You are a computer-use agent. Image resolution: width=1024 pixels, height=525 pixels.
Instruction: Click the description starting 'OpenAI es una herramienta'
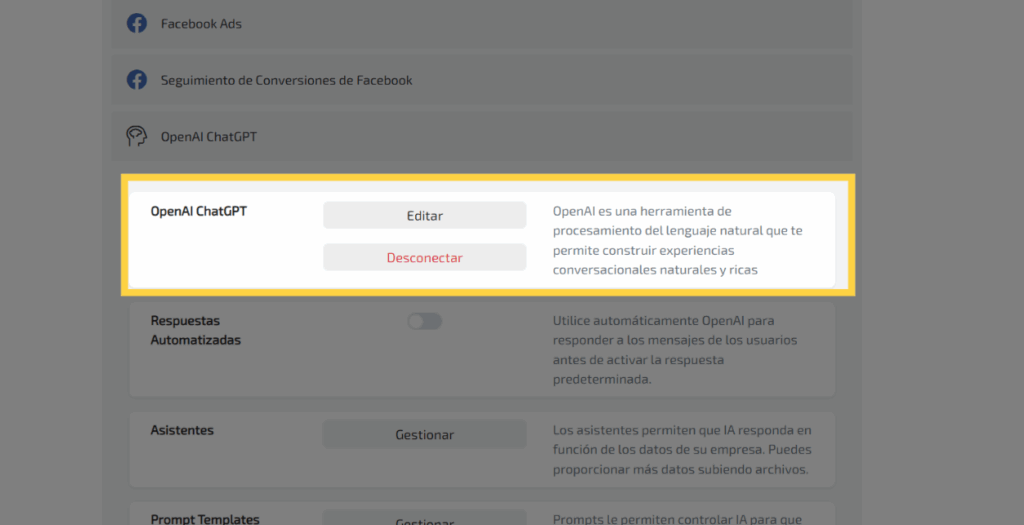[x=678, y=240]
